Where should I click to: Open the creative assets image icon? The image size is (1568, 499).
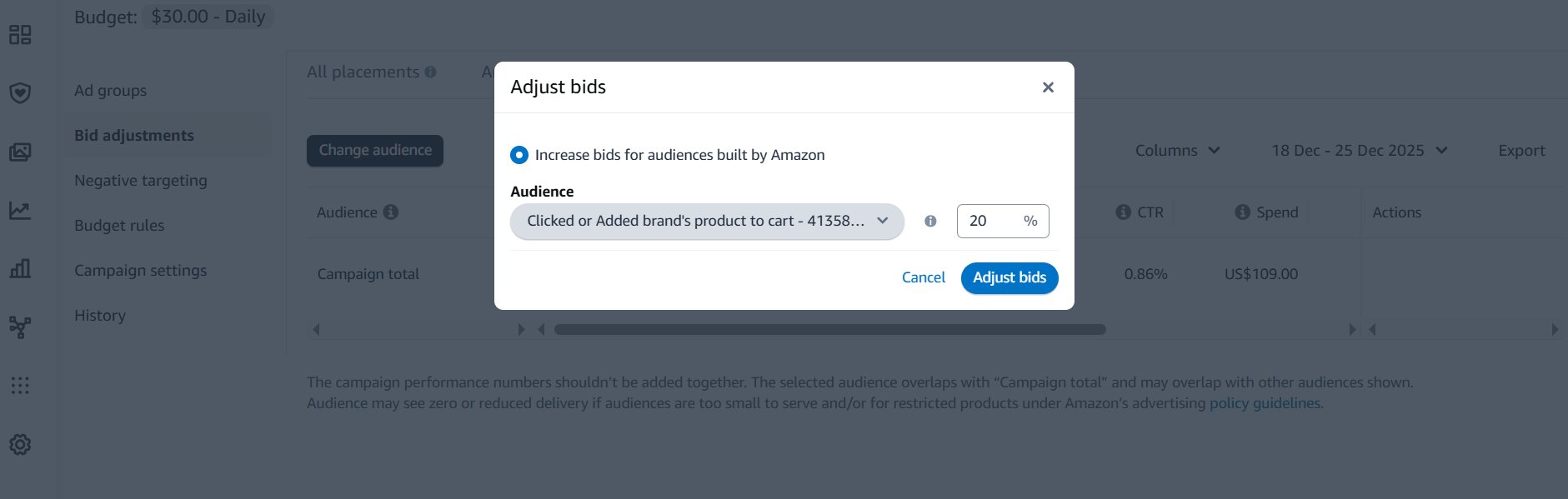[x=21, y=152]
